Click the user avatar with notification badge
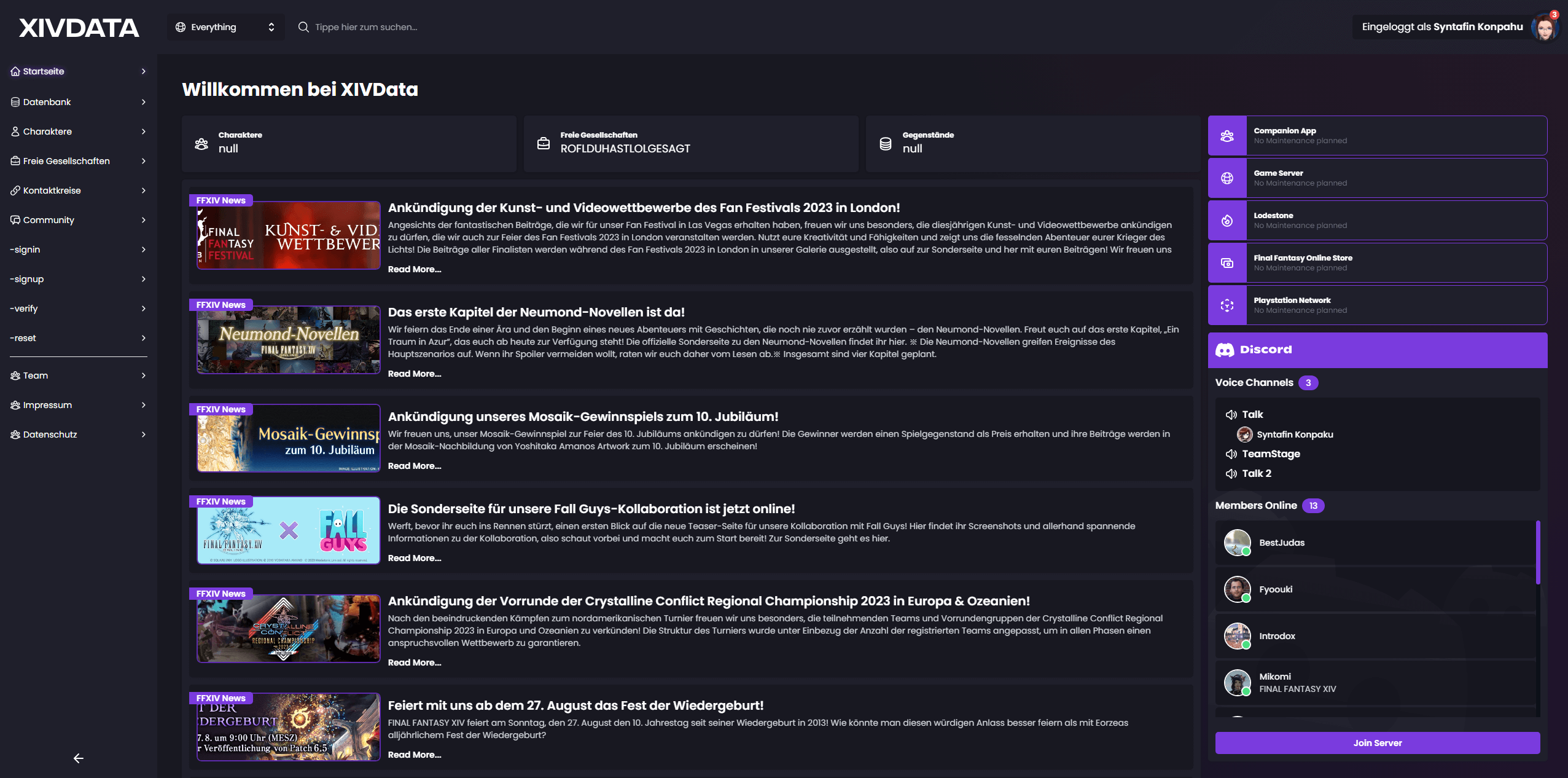The width and height of the screenshot is (1568, 778). coord(1544,27)
